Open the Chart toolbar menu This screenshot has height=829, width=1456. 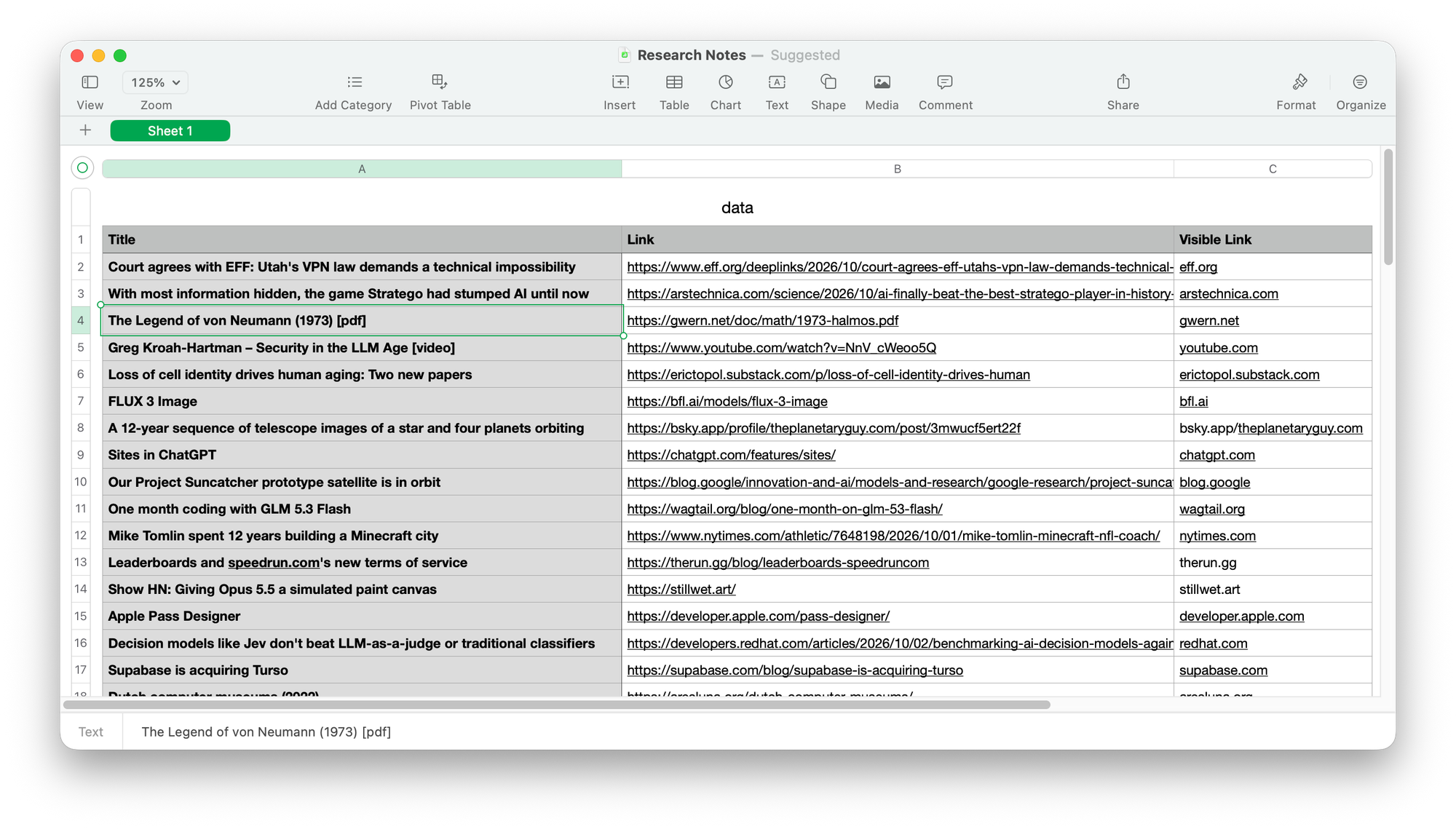point(726,82)
